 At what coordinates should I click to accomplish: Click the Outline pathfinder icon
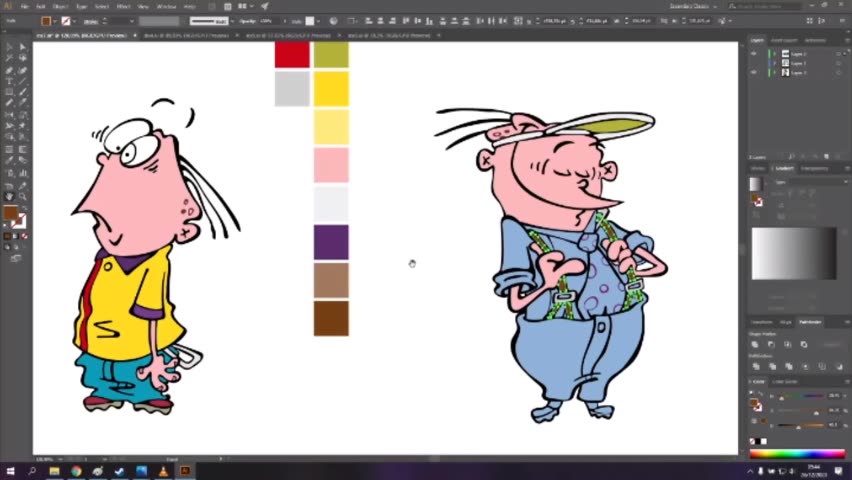click(822, 367)
